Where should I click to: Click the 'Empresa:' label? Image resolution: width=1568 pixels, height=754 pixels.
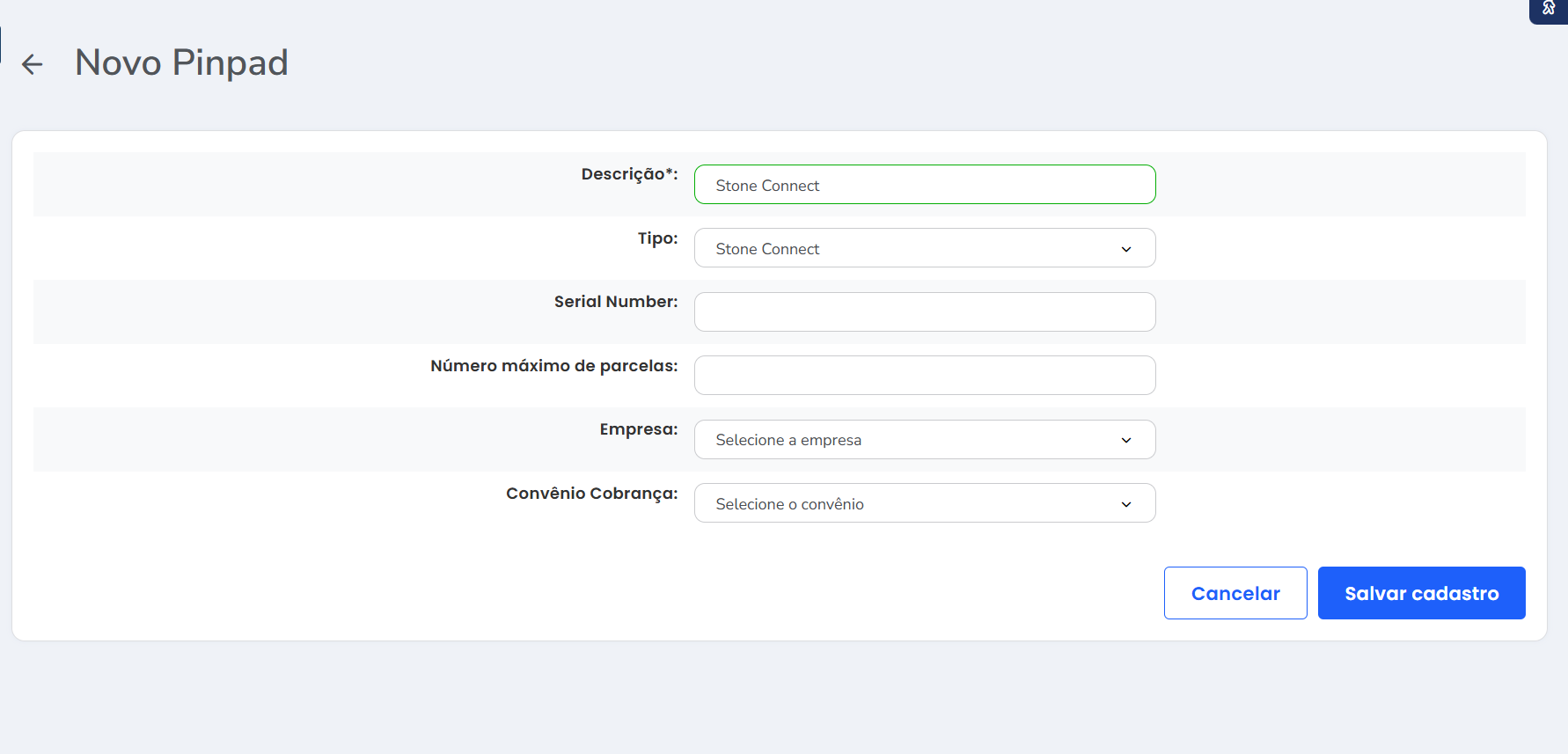(638, 429)
